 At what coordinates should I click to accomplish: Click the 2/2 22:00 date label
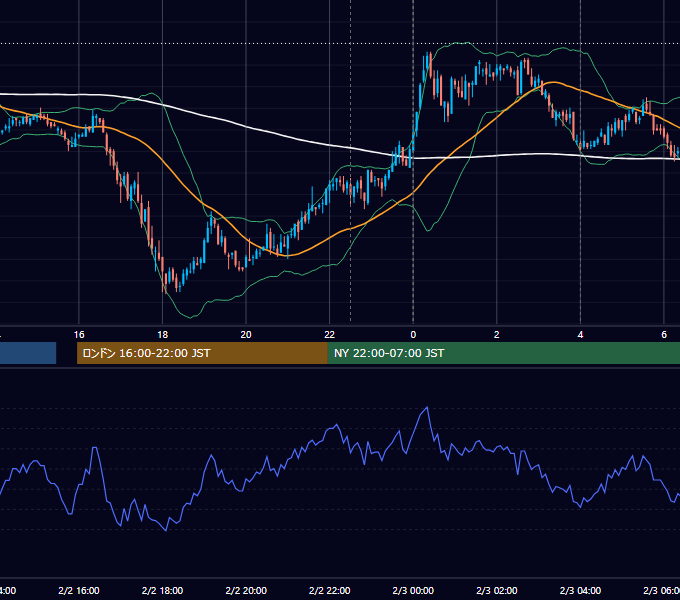(330, 590)
